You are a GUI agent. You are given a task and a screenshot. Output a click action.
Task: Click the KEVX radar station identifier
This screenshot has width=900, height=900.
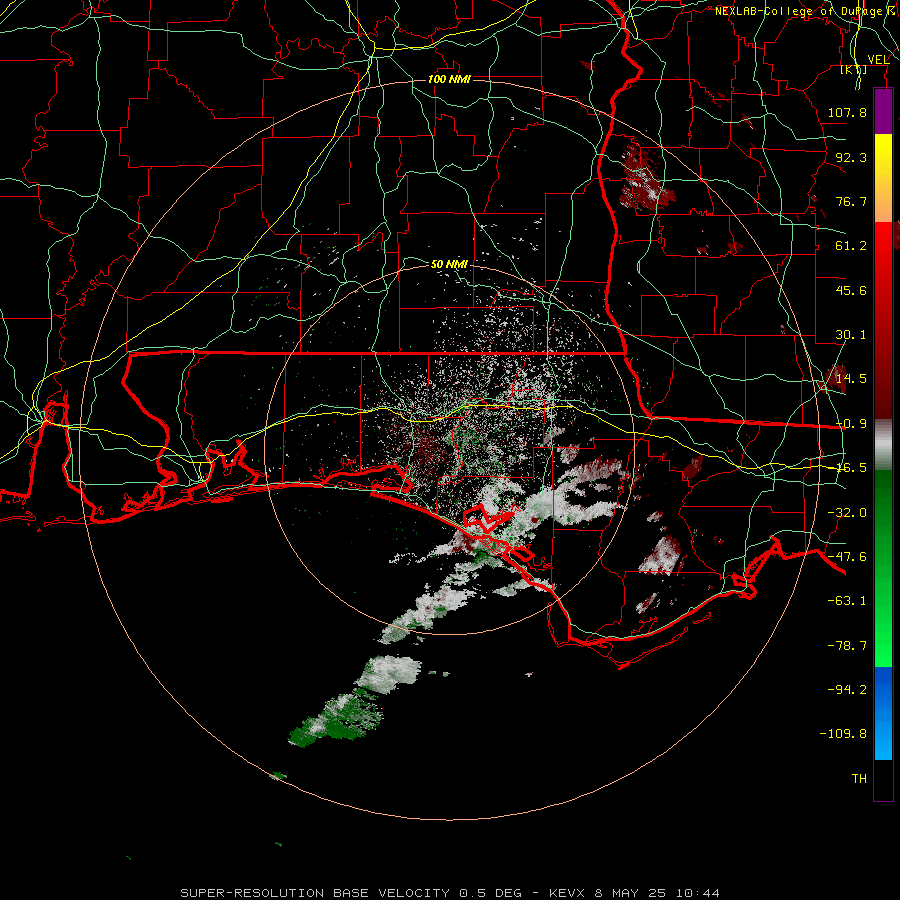(x=567, y=893)
